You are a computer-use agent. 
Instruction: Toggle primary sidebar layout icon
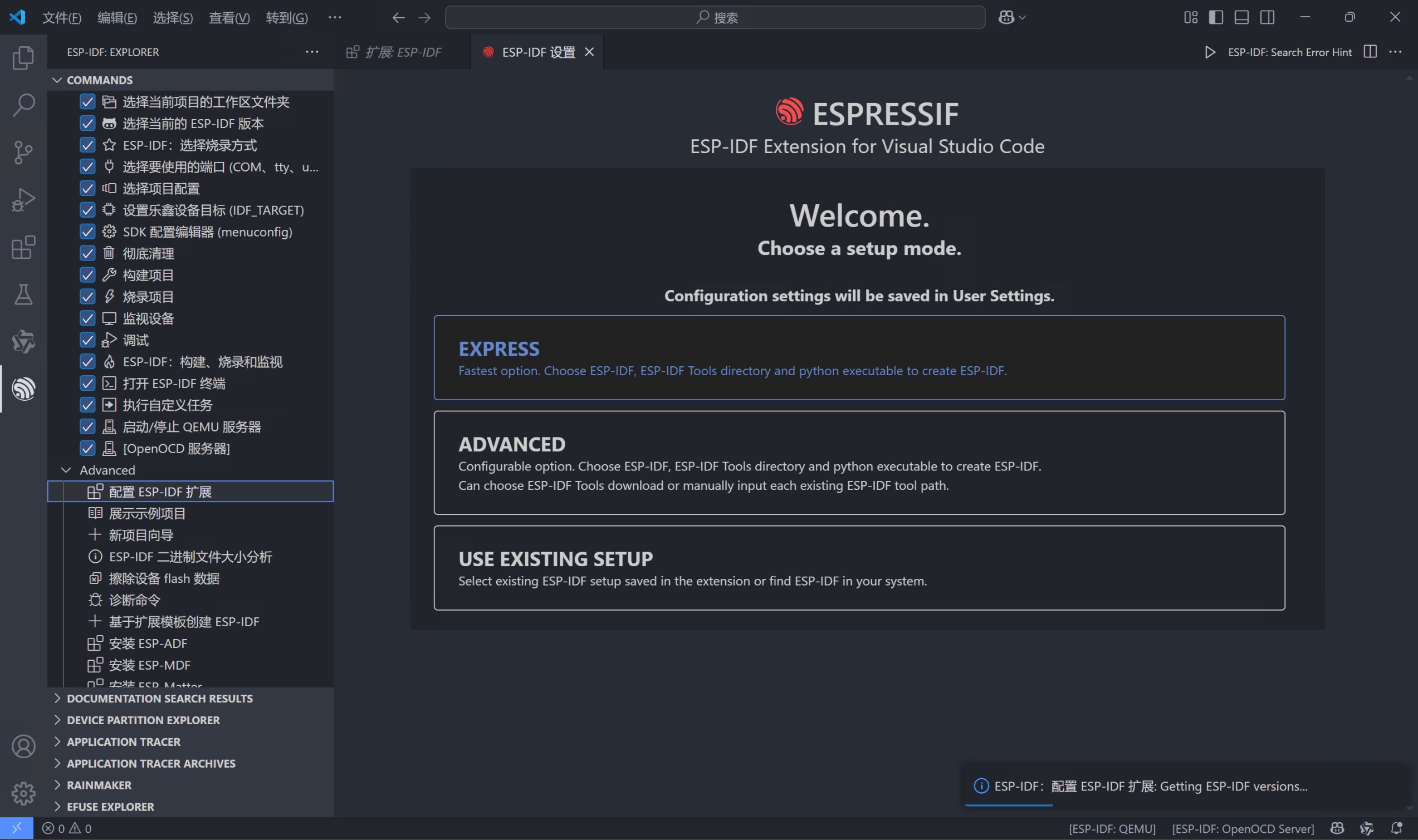[x=1216, y=18]
